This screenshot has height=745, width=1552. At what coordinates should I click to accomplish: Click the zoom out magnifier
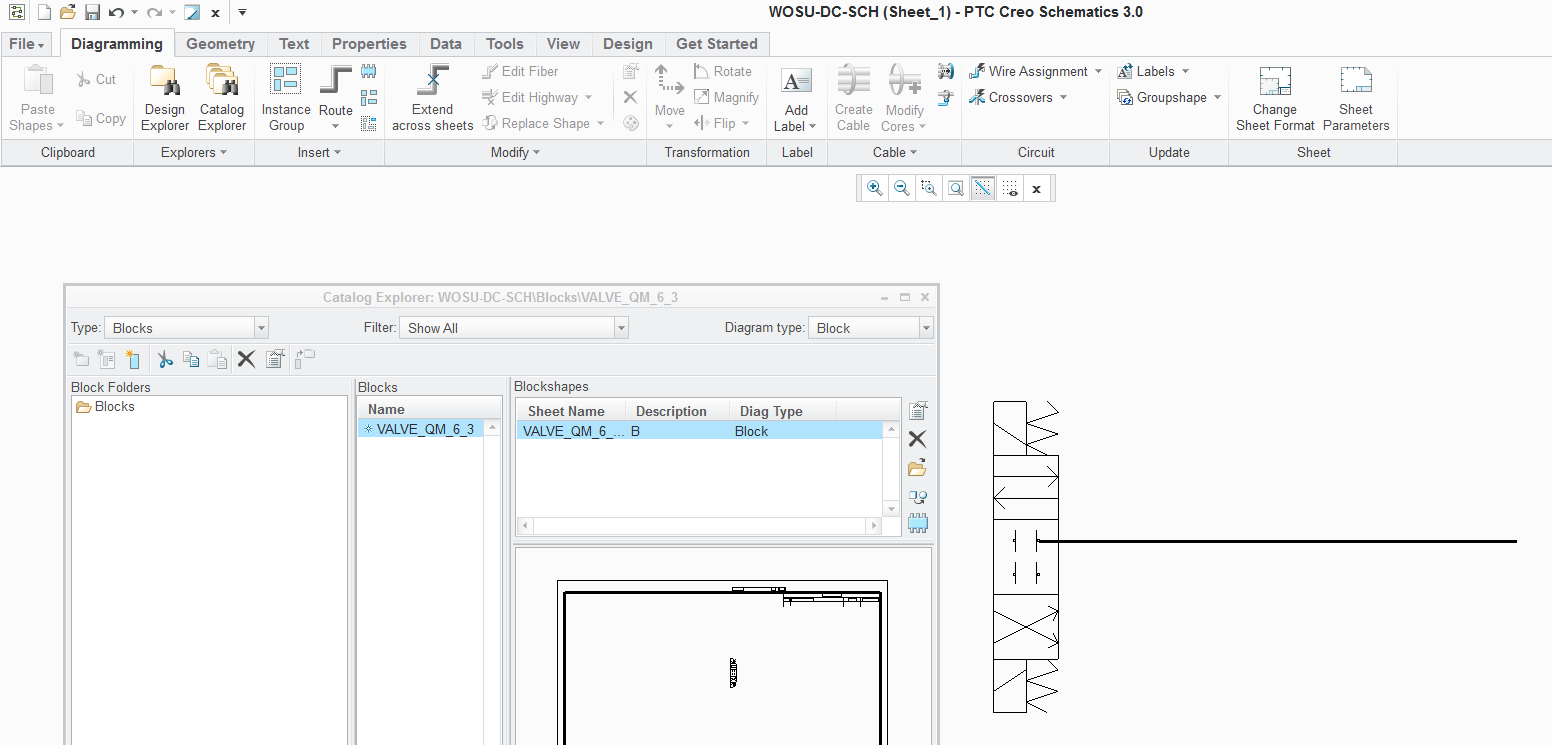[x=902, y=188]
